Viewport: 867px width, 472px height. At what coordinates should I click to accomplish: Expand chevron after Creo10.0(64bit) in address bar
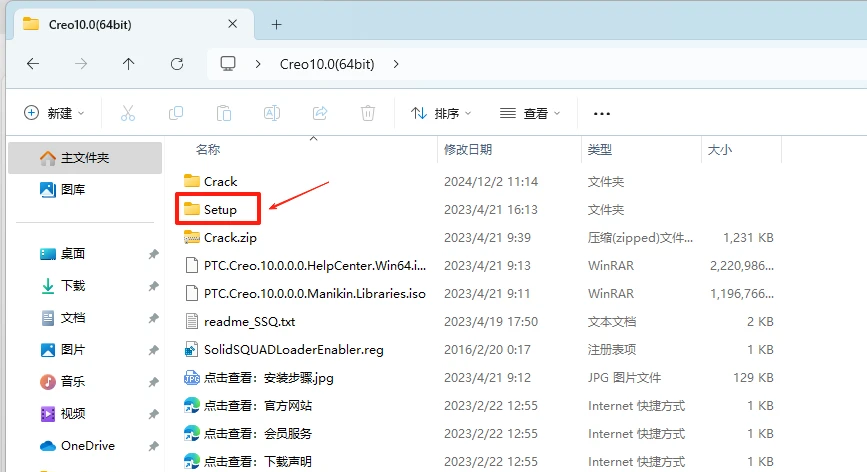[x=396, y=64]
